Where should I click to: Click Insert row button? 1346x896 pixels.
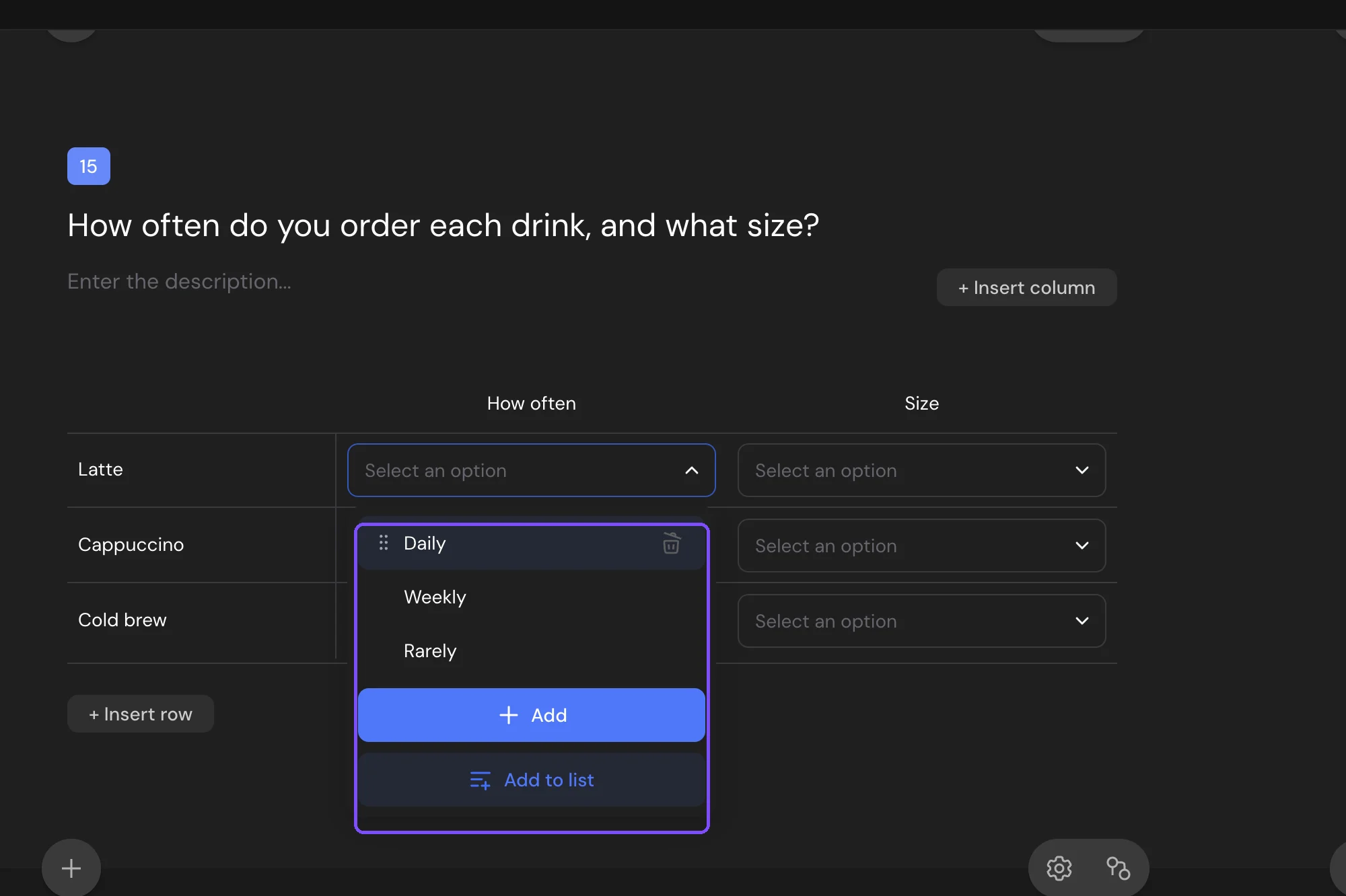[141, 714]
